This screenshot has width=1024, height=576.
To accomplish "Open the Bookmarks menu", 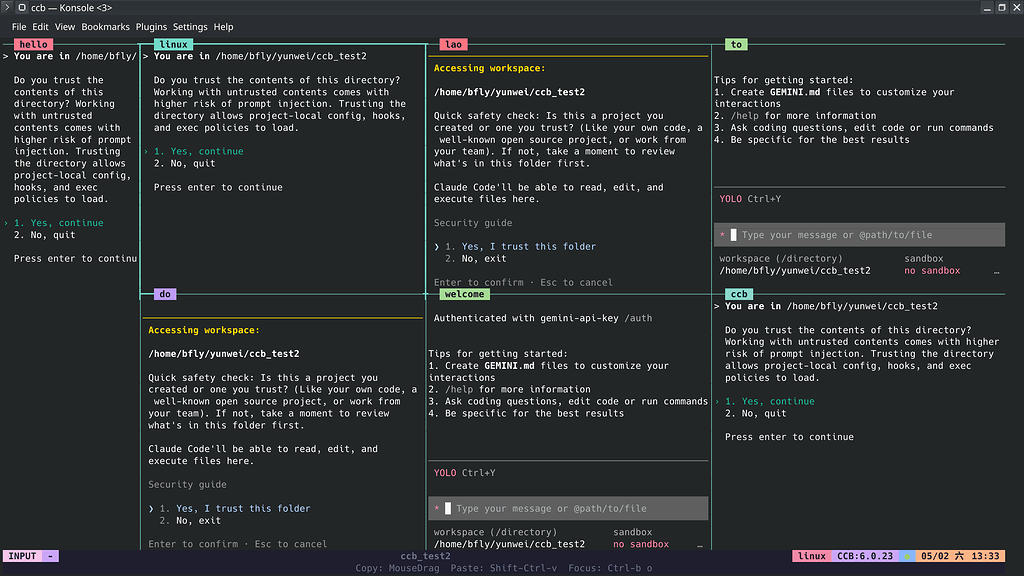I will pyautogui.click(x=105, y=27).
